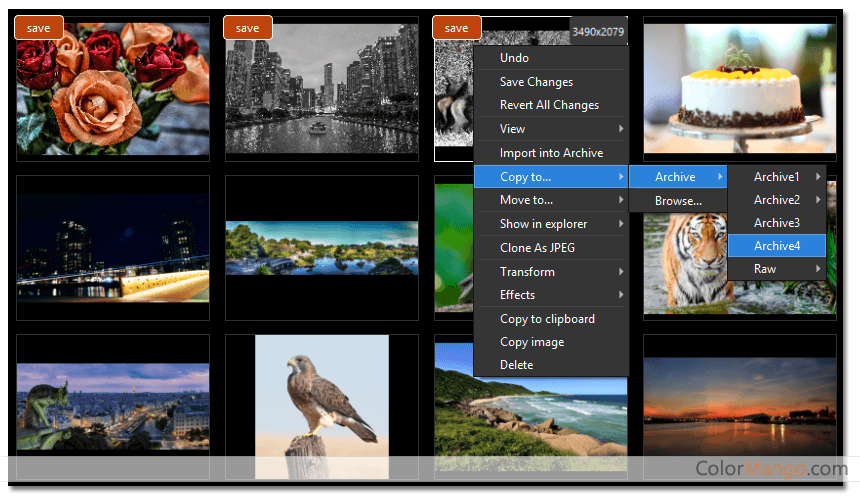Expand arrow next to Show in explorer
This screenshot has height=499, width=860.
pos(621,224)
